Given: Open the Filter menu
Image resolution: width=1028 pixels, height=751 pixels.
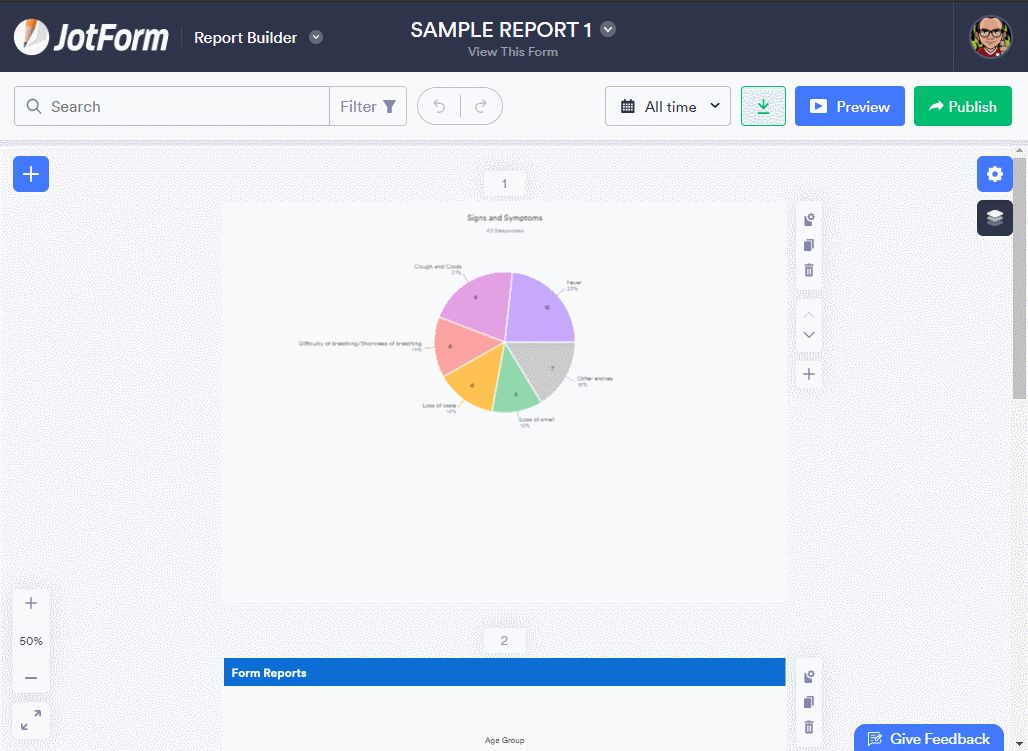Looking at the screenshot, I should 368,105.
